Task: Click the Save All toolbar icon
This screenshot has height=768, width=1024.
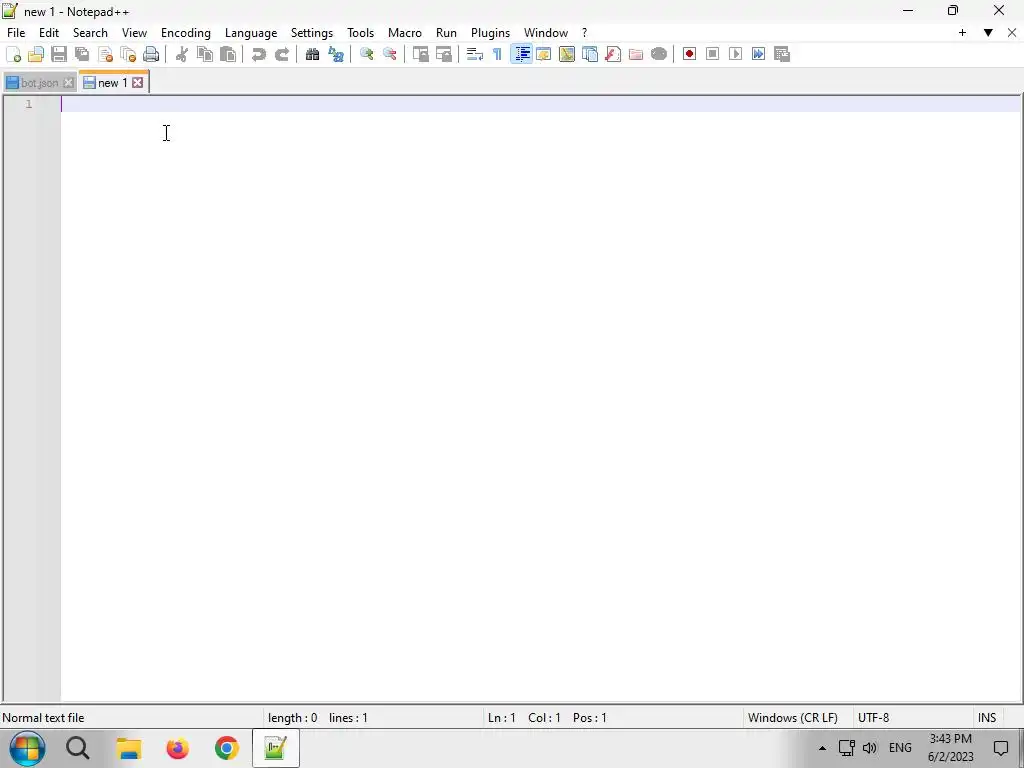Action: pyautogui.click(x=82, y=54)
